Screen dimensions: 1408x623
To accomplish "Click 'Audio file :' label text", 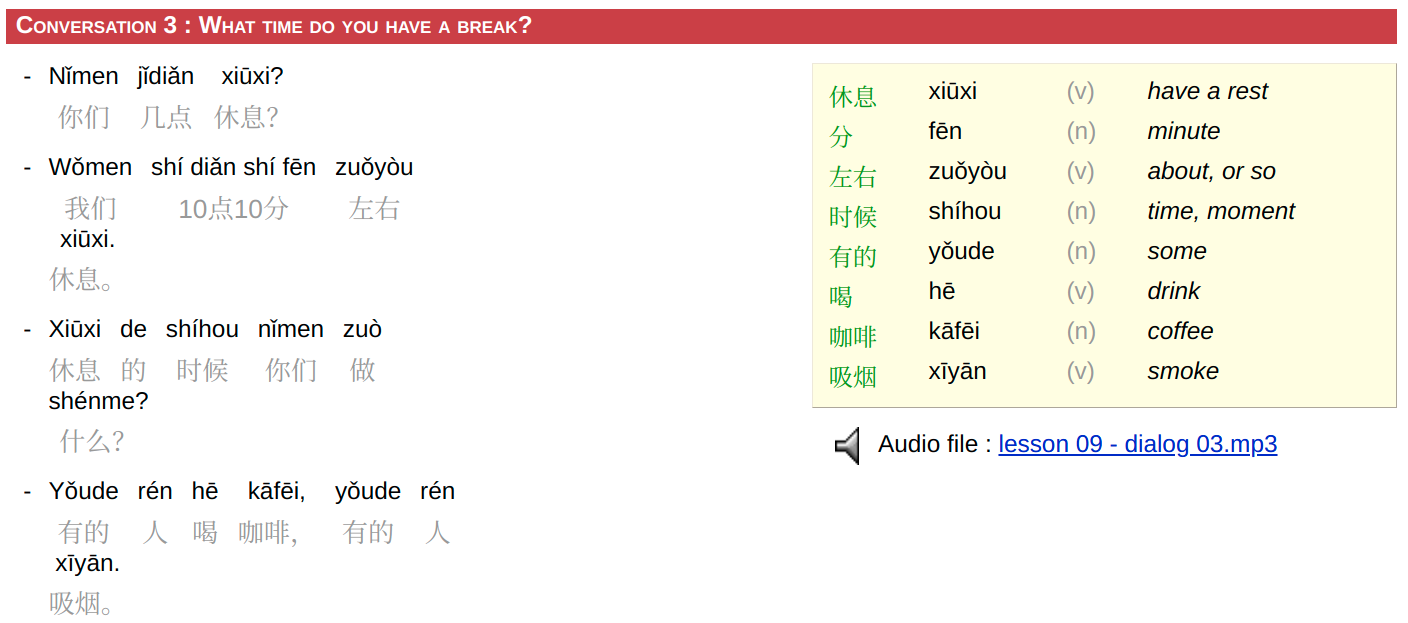I will tap(935, 444).
